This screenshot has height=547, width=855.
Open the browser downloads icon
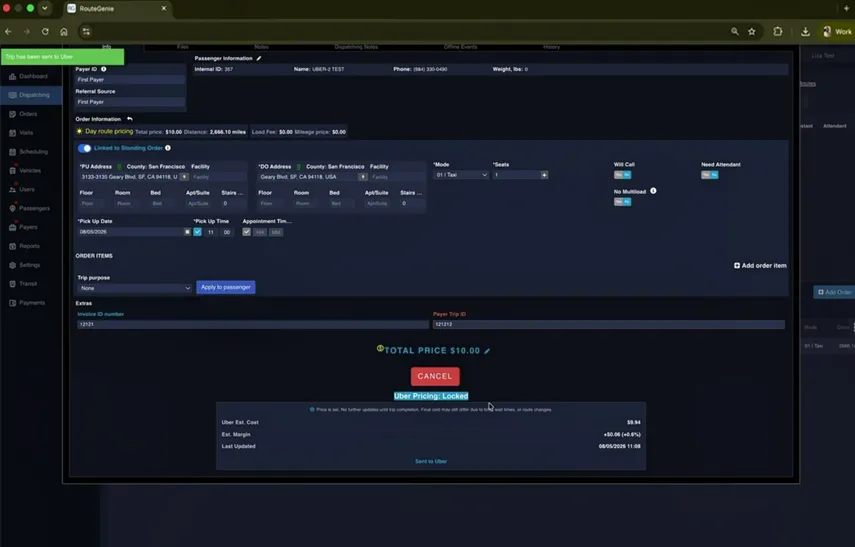tap(805, 32)
